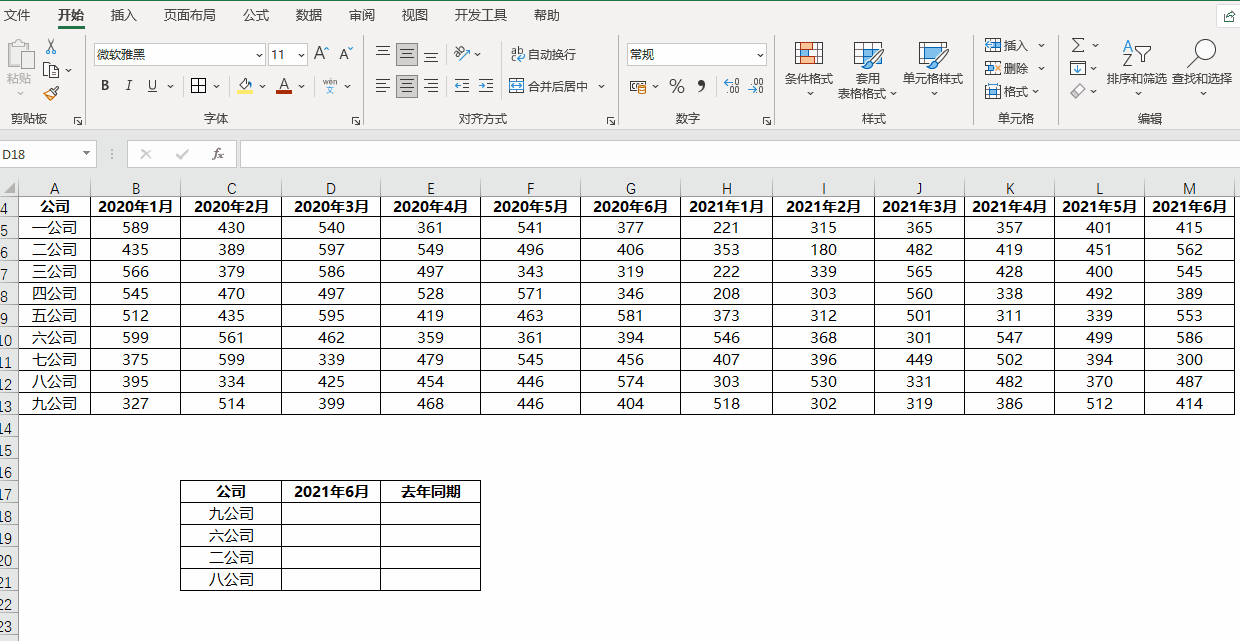The image size is (1240, 641).
Task: Toggle Italic formatting
Action: click(x=129, y=86)
